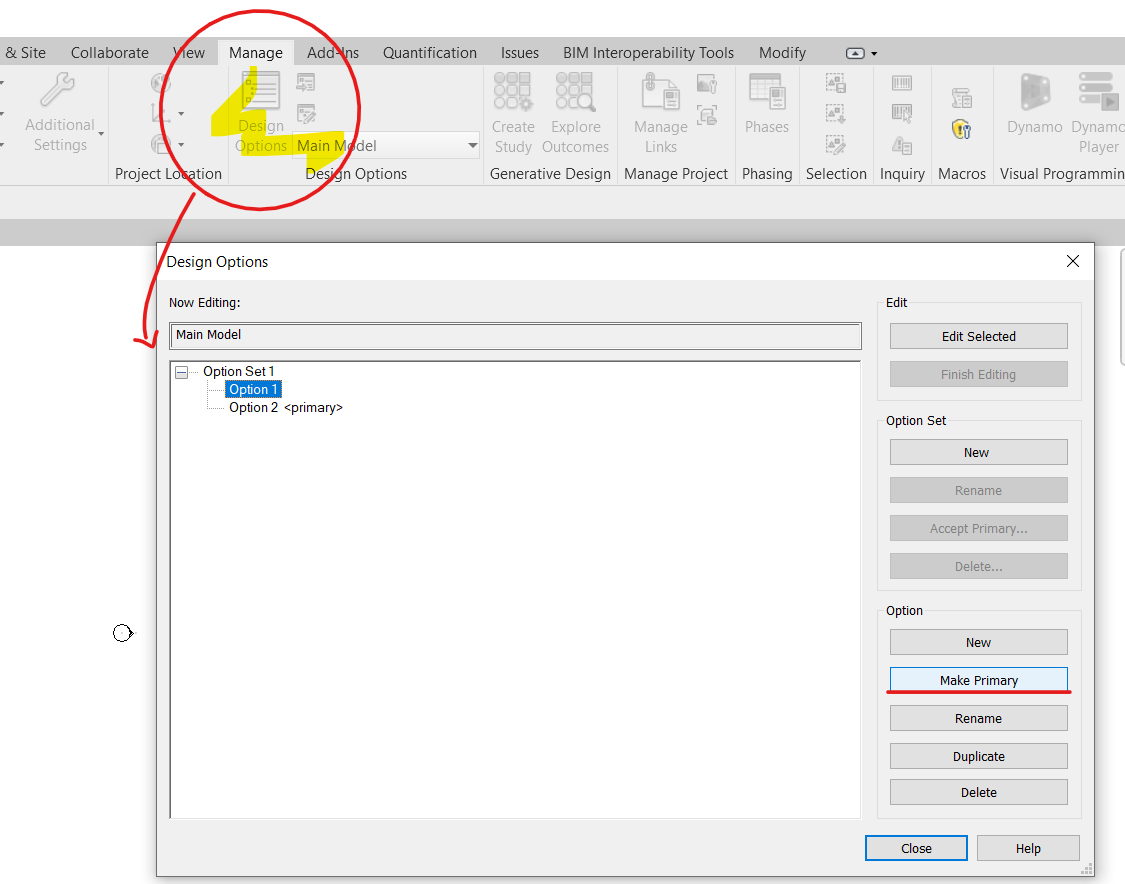Open Help for Design Options dialog
Viewport: 1125px width, 884px height.
[x=1028, y=848]
